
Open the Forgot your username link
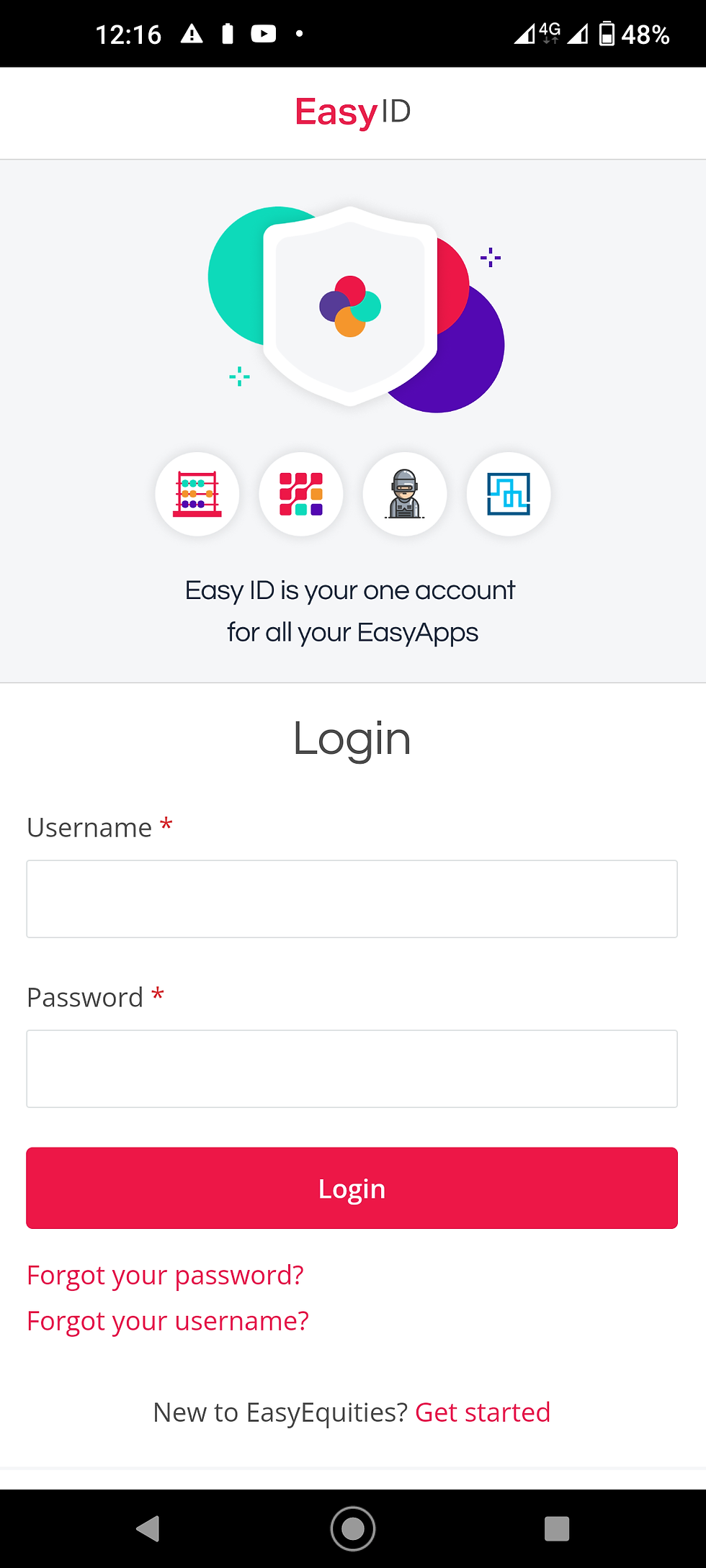coord(167,1320)
